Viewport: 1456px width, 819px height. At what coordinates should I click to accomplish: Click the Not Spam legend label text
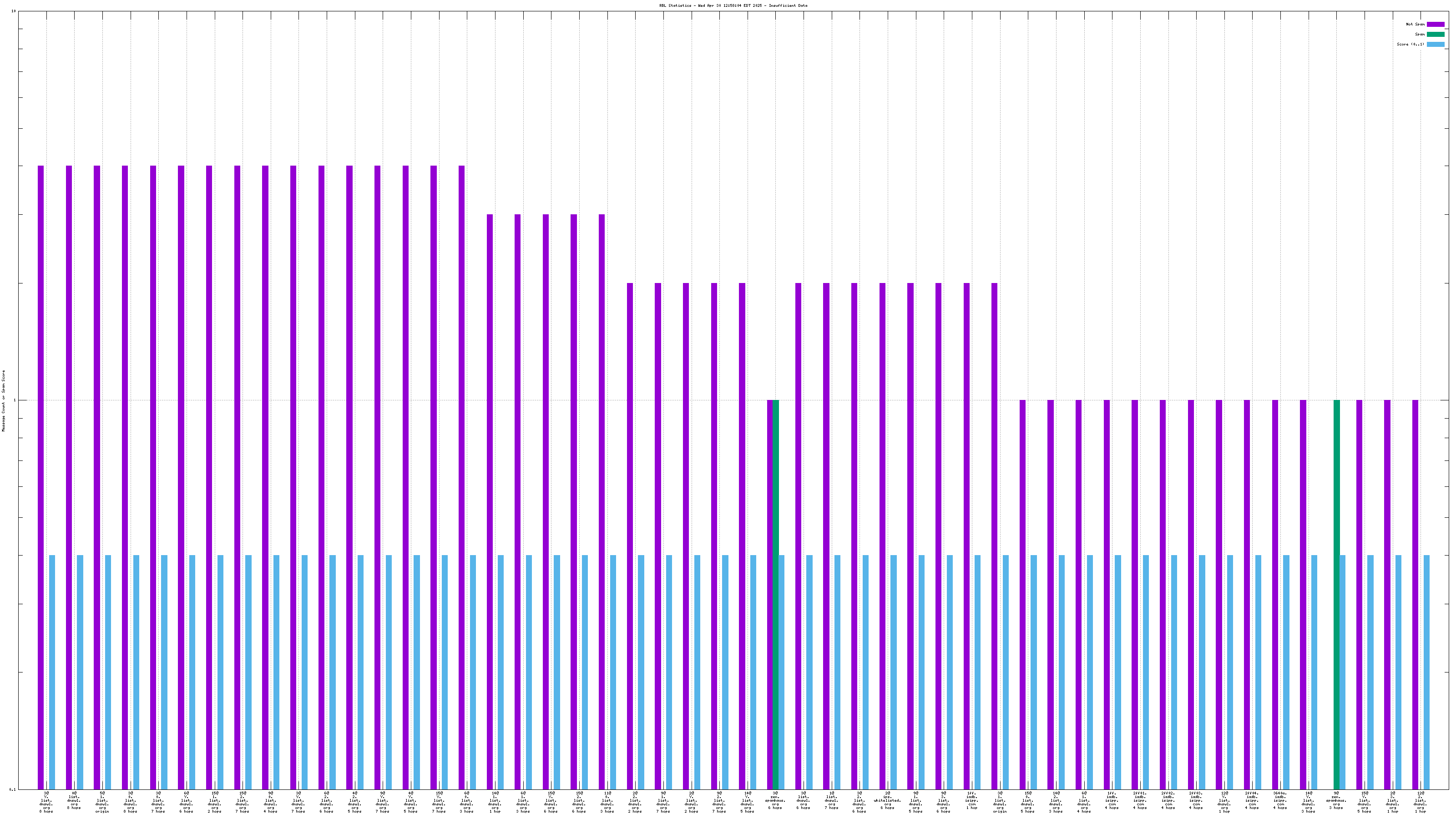pos(1416,24)
